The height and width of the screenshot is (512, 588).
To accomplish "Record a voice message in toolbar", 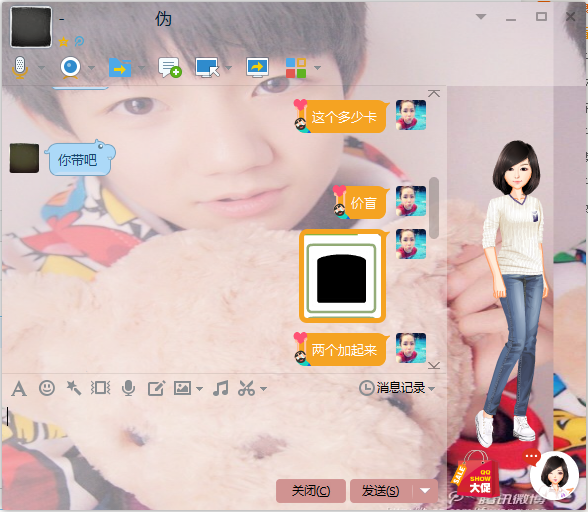I will tap(128, 388).
